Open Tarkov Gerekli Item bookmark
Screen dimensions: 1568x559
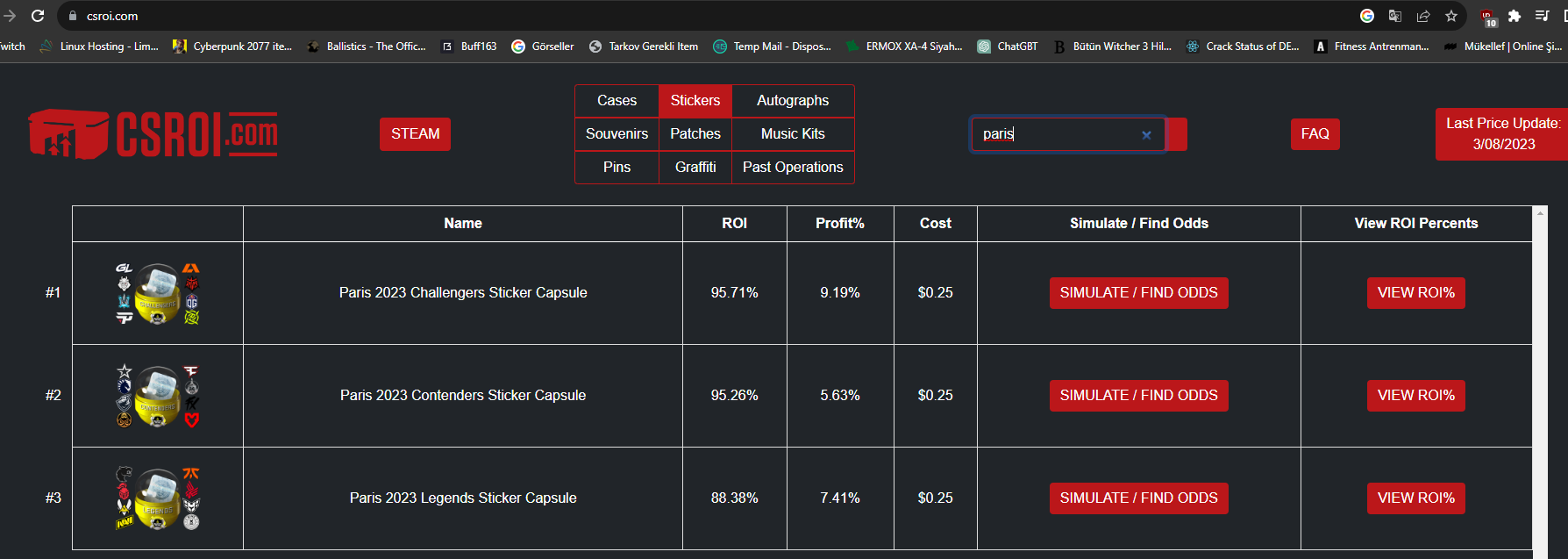pyautogui.click(x=644, y=47)
